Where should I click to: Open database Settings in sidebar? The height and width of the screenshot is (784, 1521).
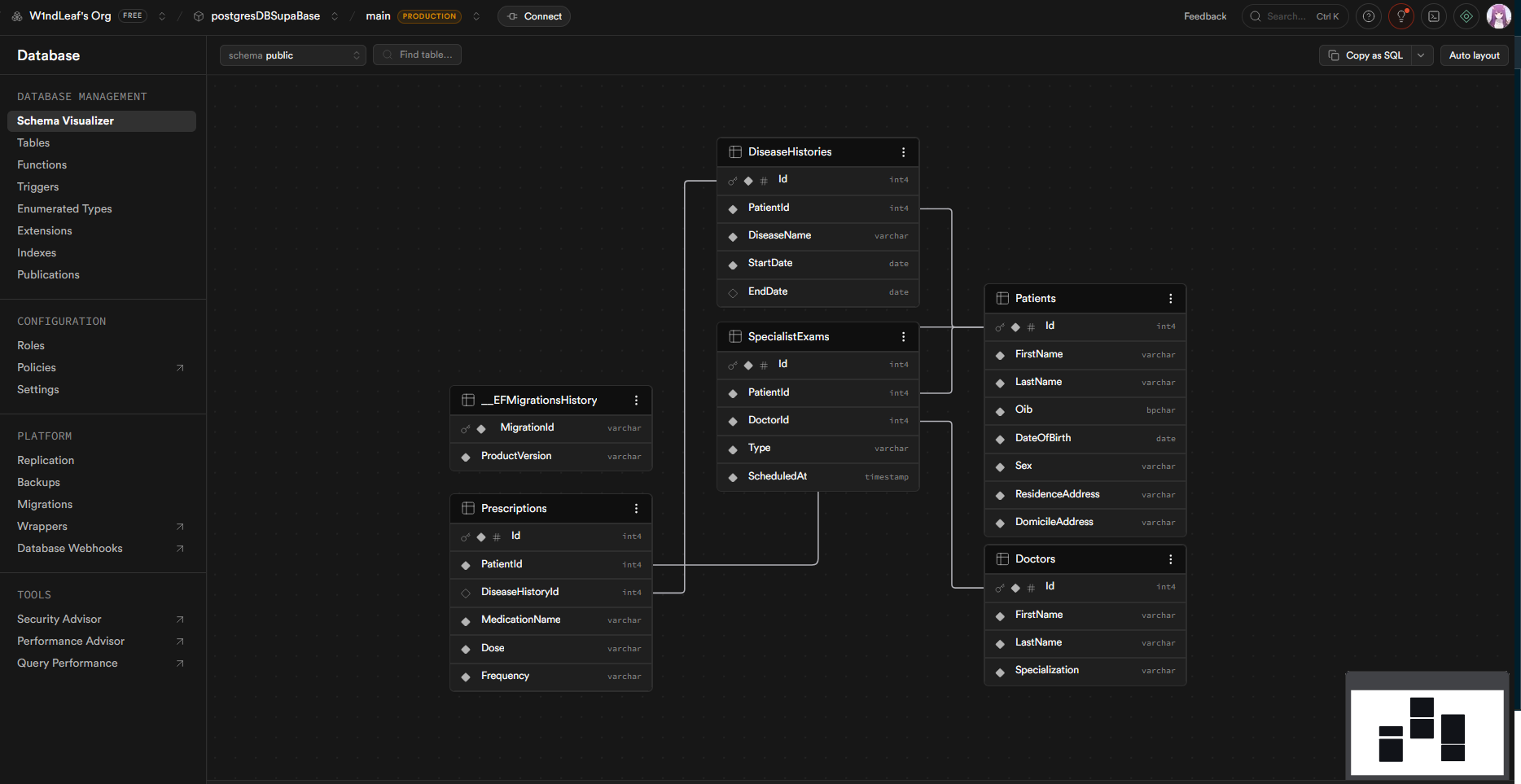click(x=38, y=390)
